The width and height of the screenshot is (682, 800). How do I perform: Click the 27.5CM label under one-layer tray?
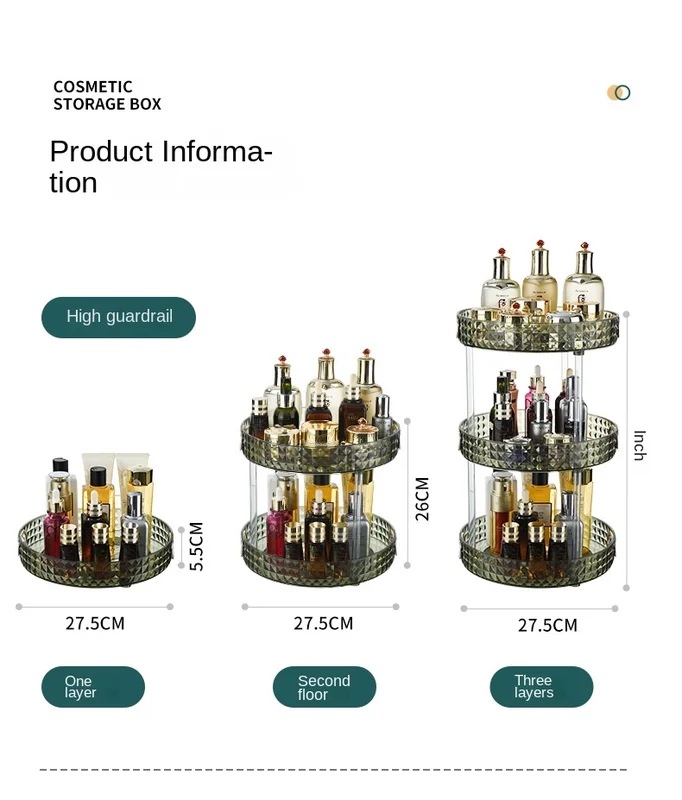click(x=95, y=623)
